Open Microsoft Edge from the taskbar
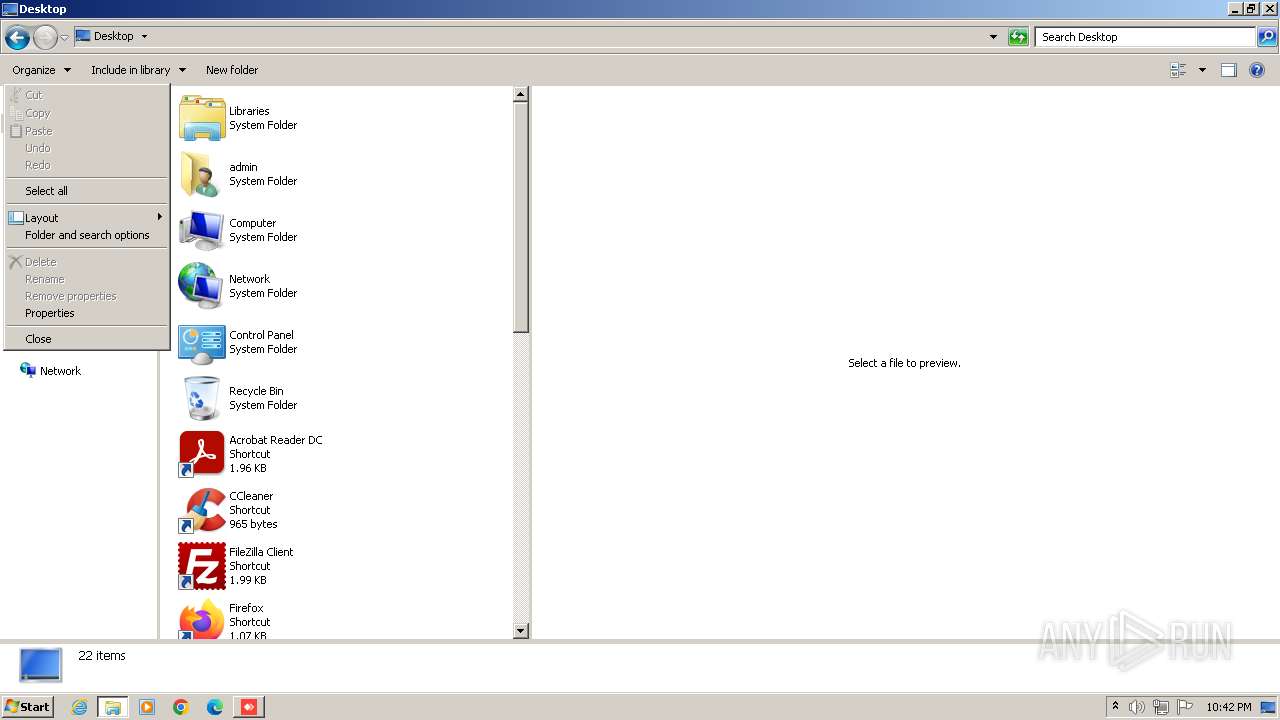 [x=215, y=707]
